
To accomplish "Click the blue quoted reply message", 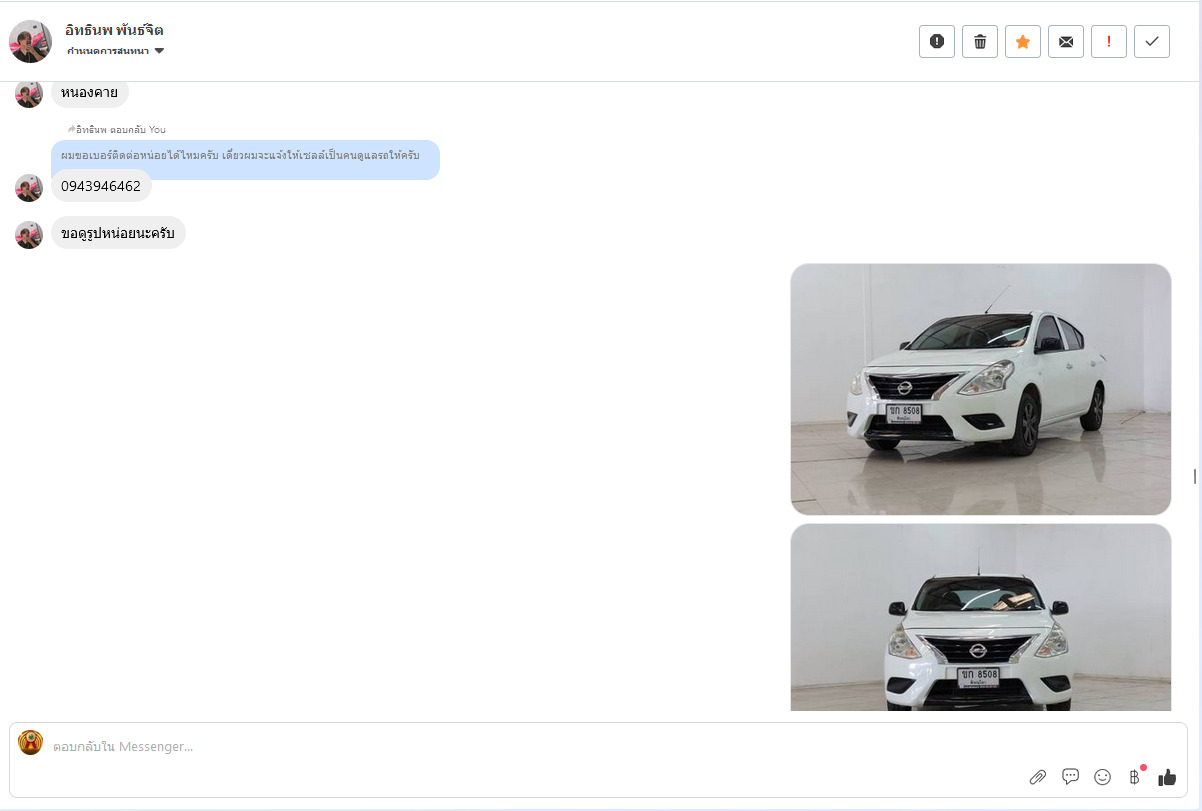I will tap(245, 157).
